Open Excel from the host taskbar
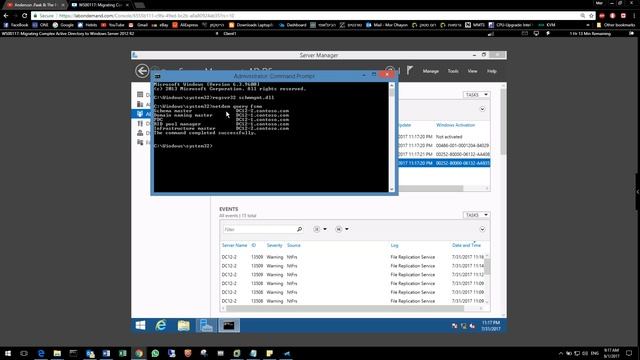Screen dimensions: 640x360 [x=122, y=353]
